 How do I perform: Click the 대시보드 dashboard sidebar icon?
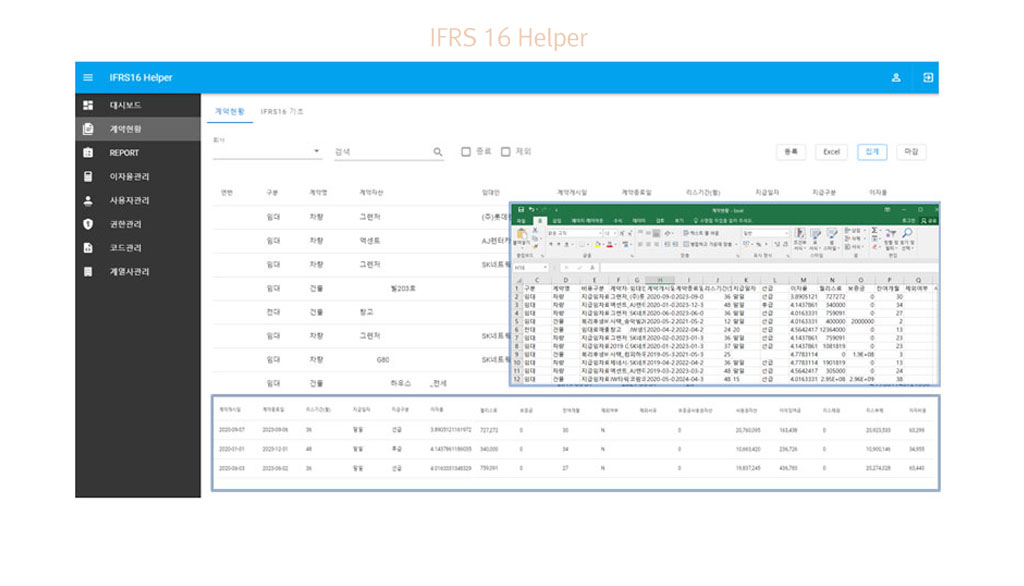[88, 105]
